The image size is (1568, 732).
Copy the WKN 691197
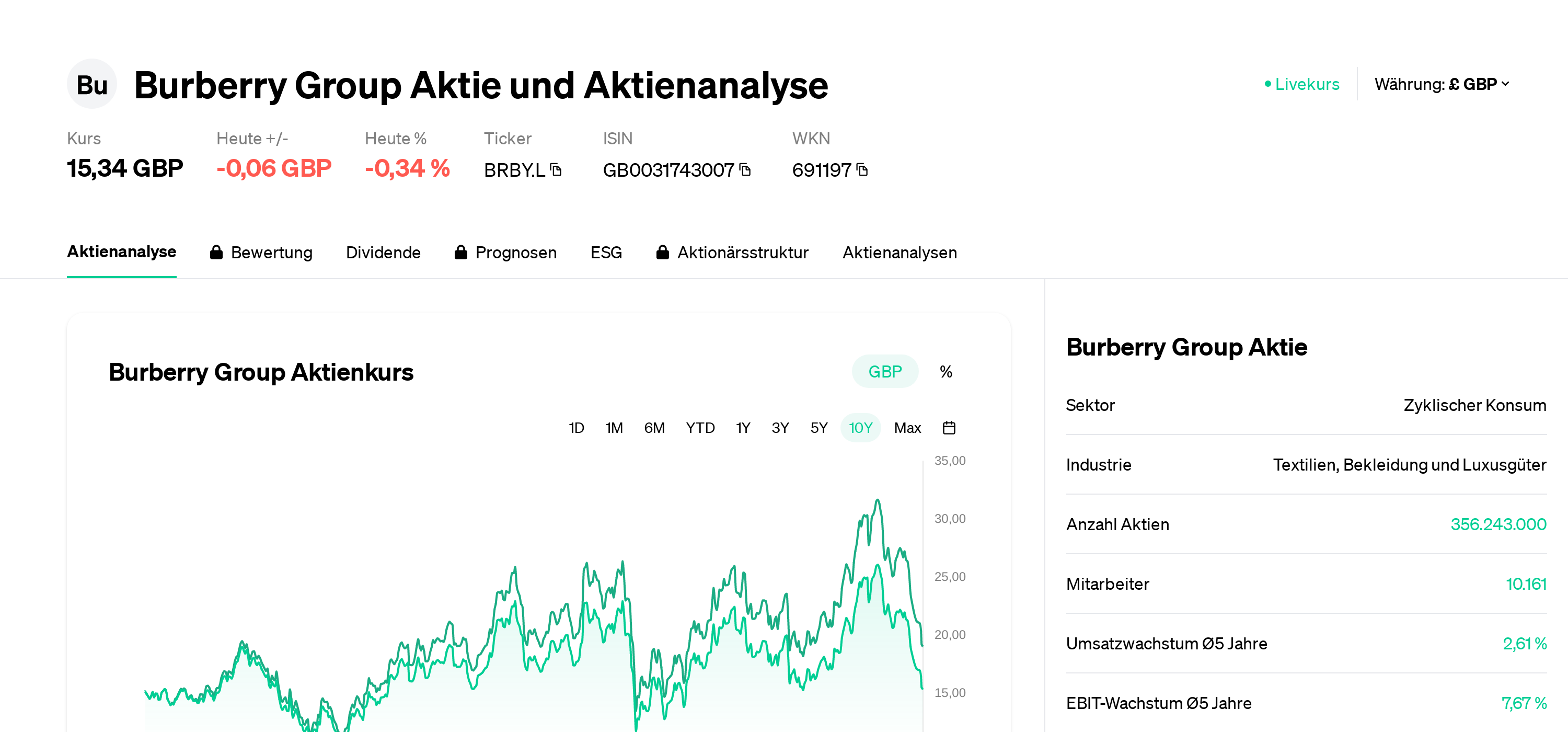click(x=862, y=169)
